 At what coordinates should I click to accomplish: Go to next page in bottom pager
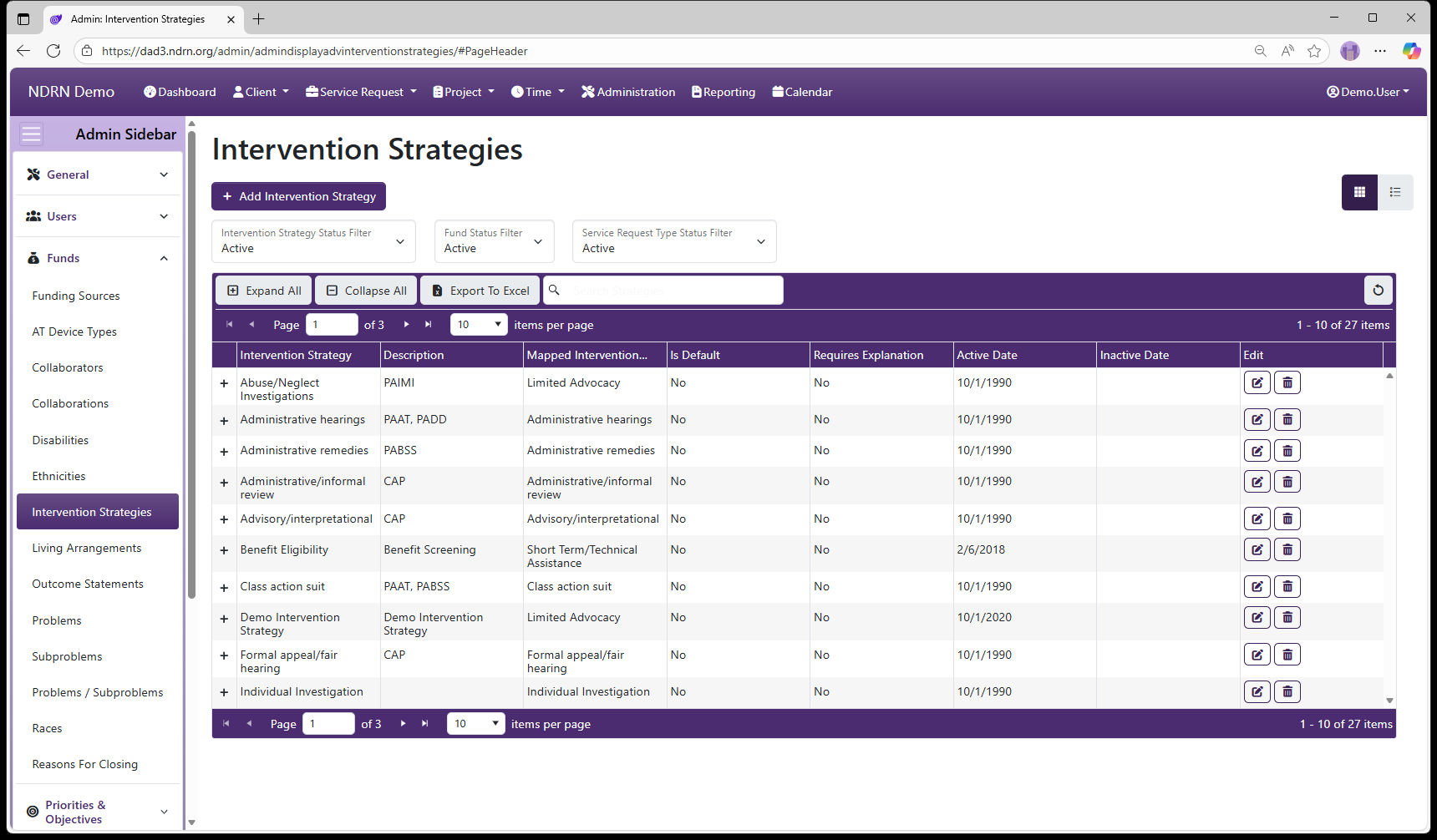pos(404,723)
